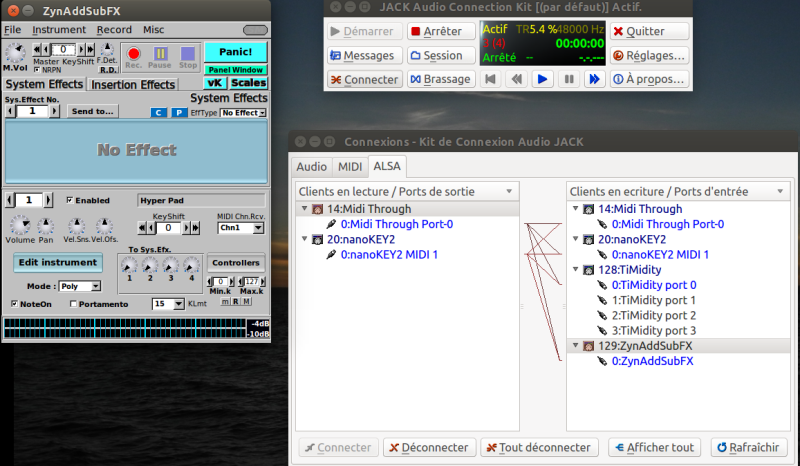Image resolution: width=800 pixels, height=466 pixels.
Task: Click the JACK transport rewind button
Action: point(516,79)
